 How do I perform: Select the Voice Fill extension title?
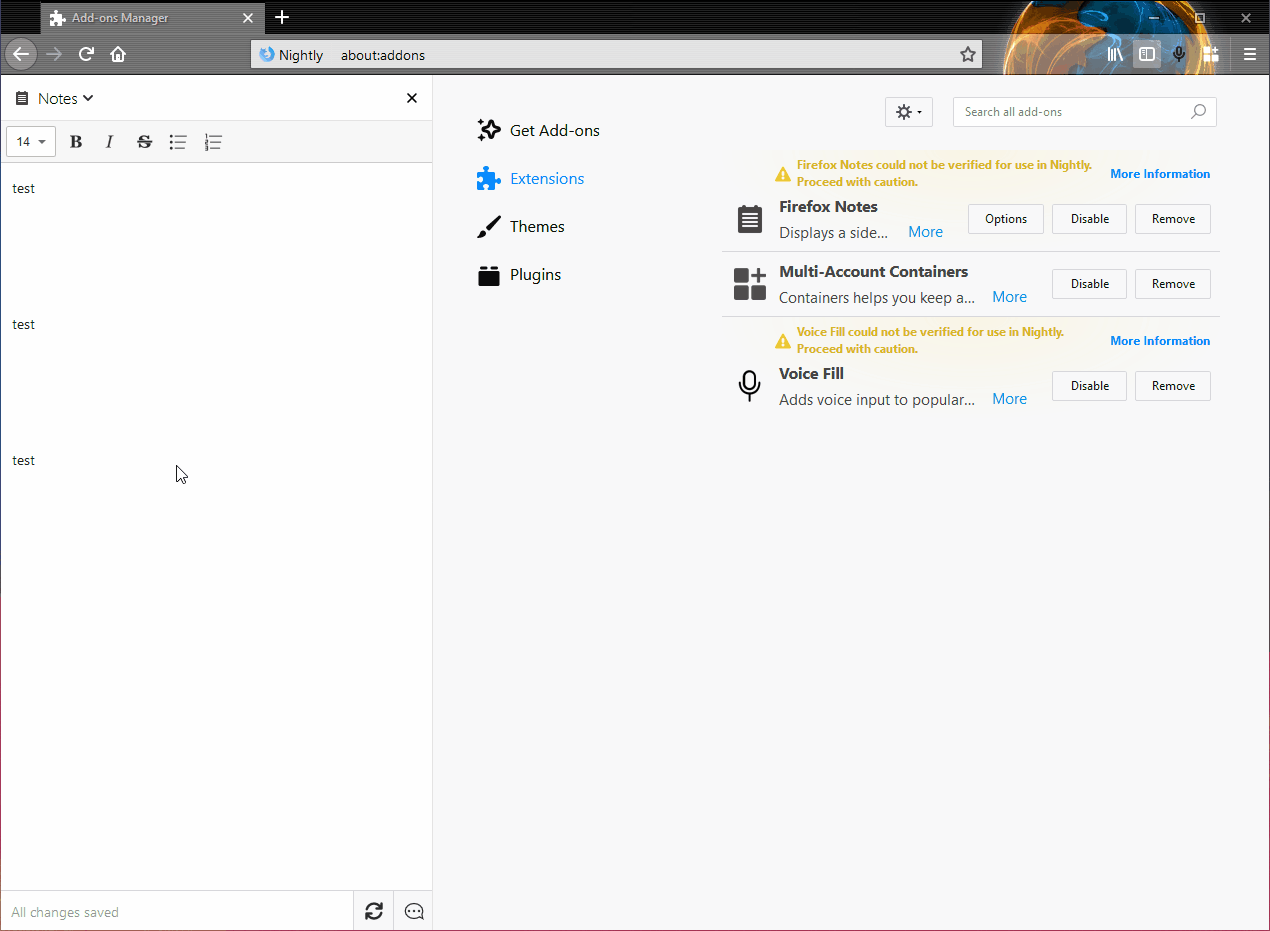click(811, 374)
